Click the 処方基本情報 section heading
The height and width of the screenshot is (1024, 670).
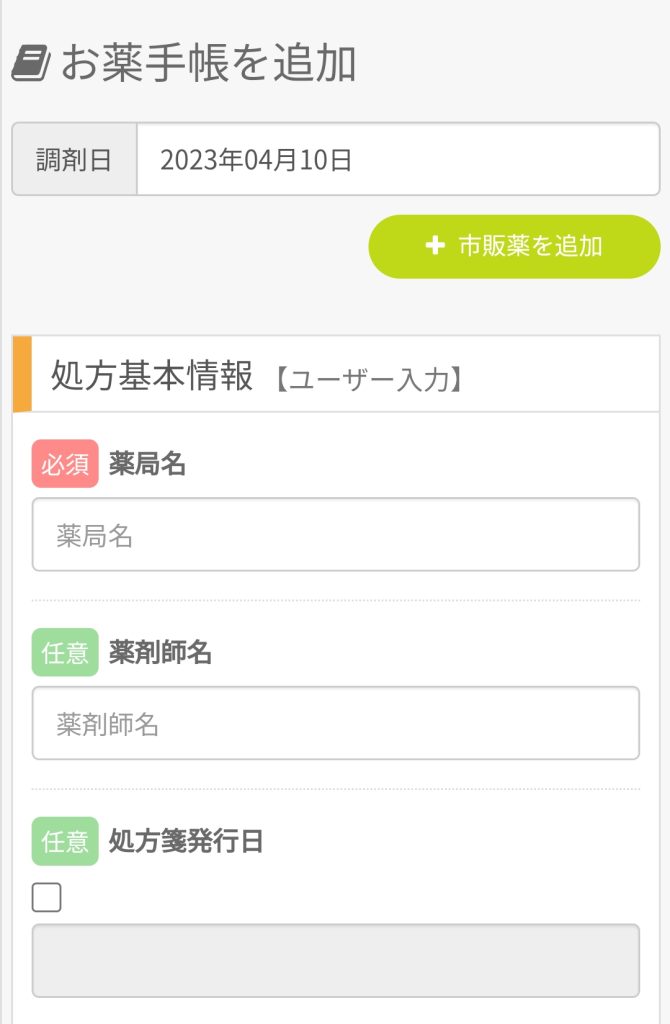pyautogui.click(x=152, y=376)
